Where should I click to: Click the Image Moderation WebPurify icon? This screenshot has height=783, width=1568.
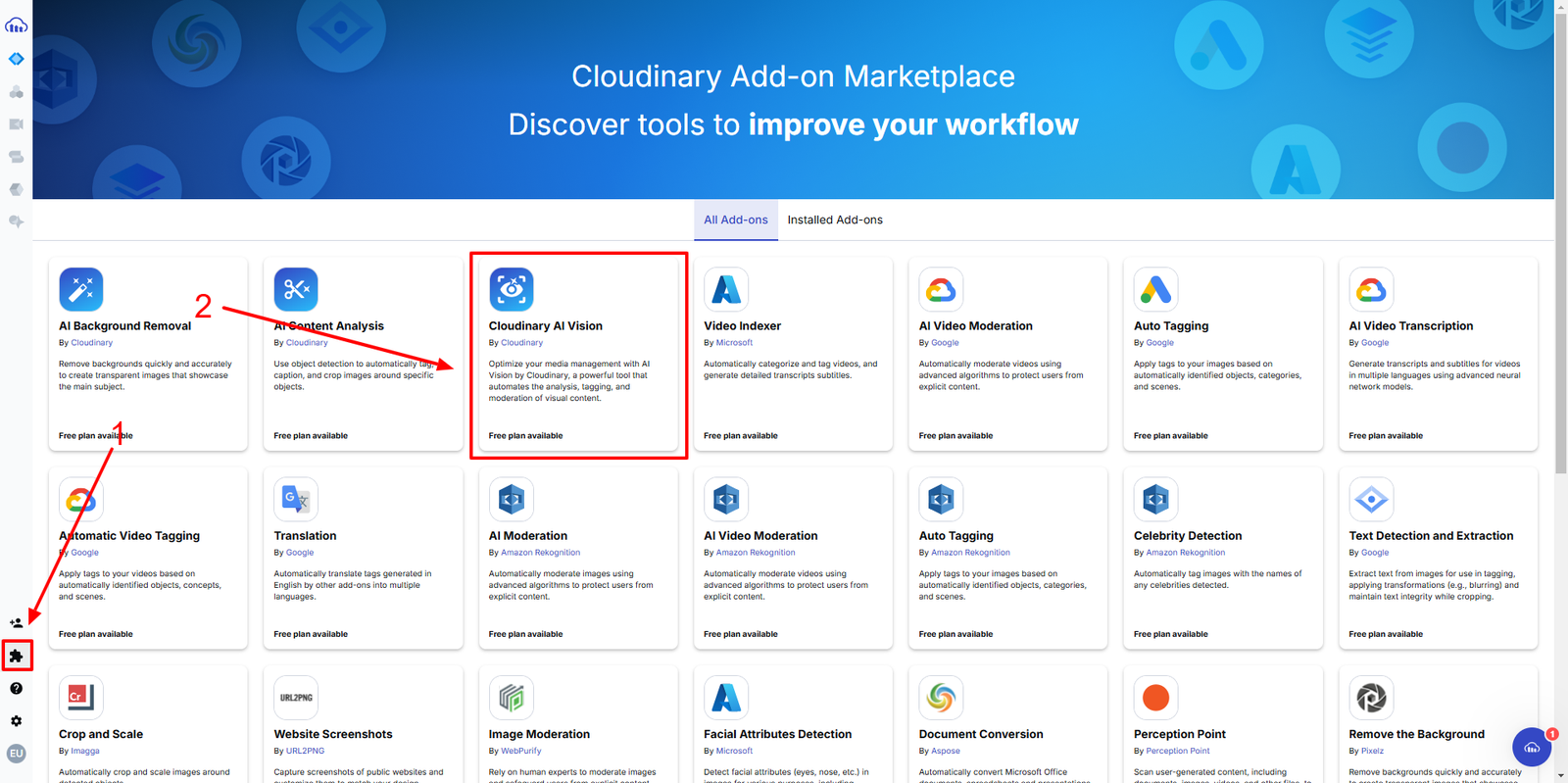pyautogui.click(x=512, y=697)
